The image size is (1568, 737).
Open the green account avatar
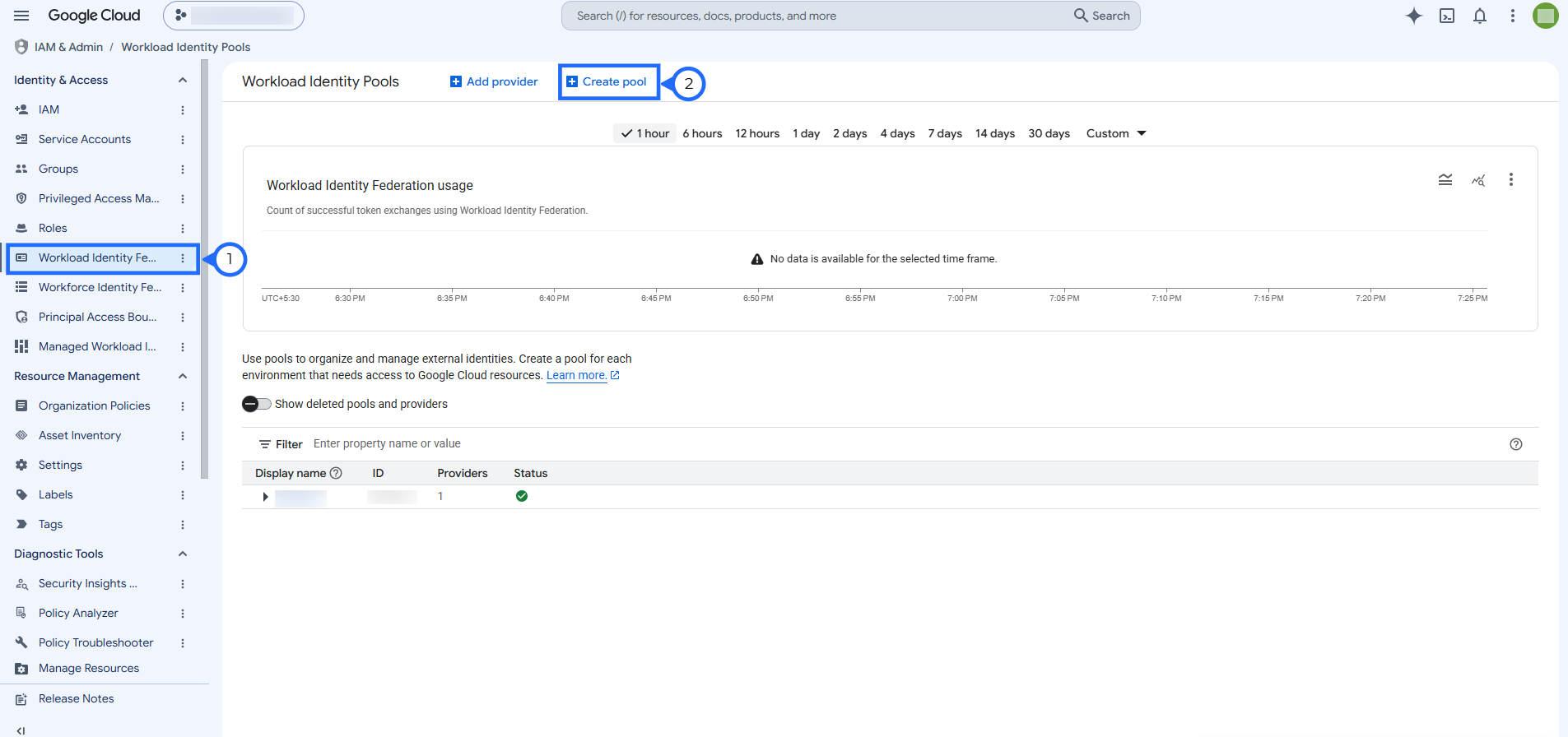tap(1546, 16)
